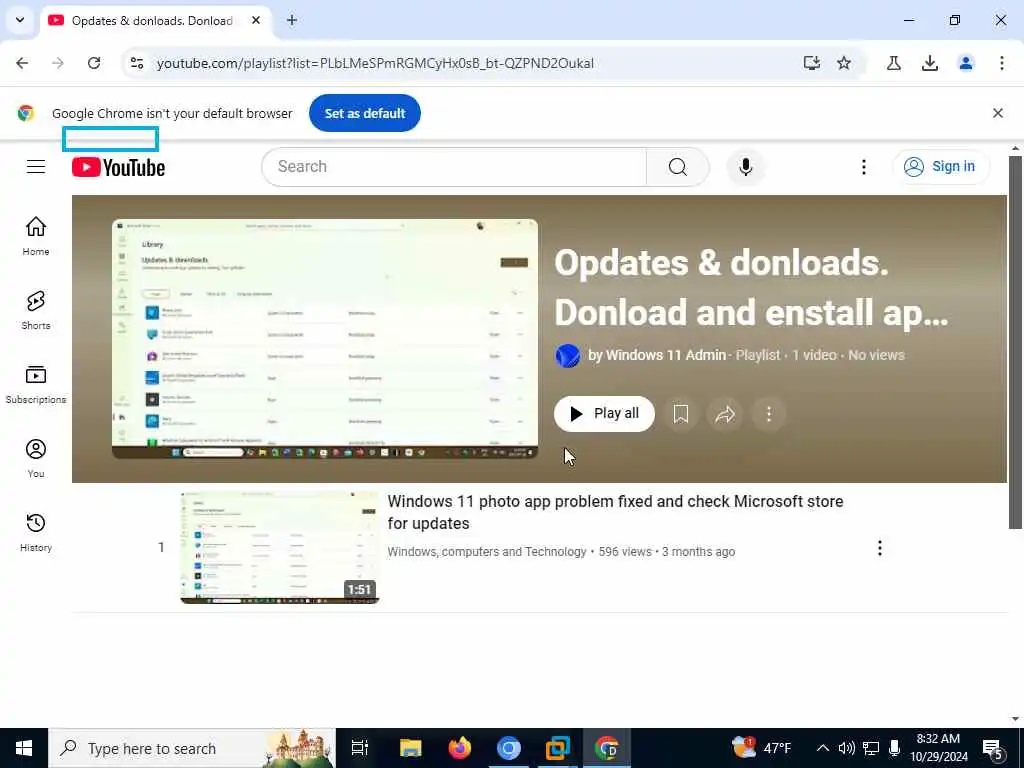The image size is (1024, 768).
Task: Go forward in Chrome
Action: coord(58,63)
